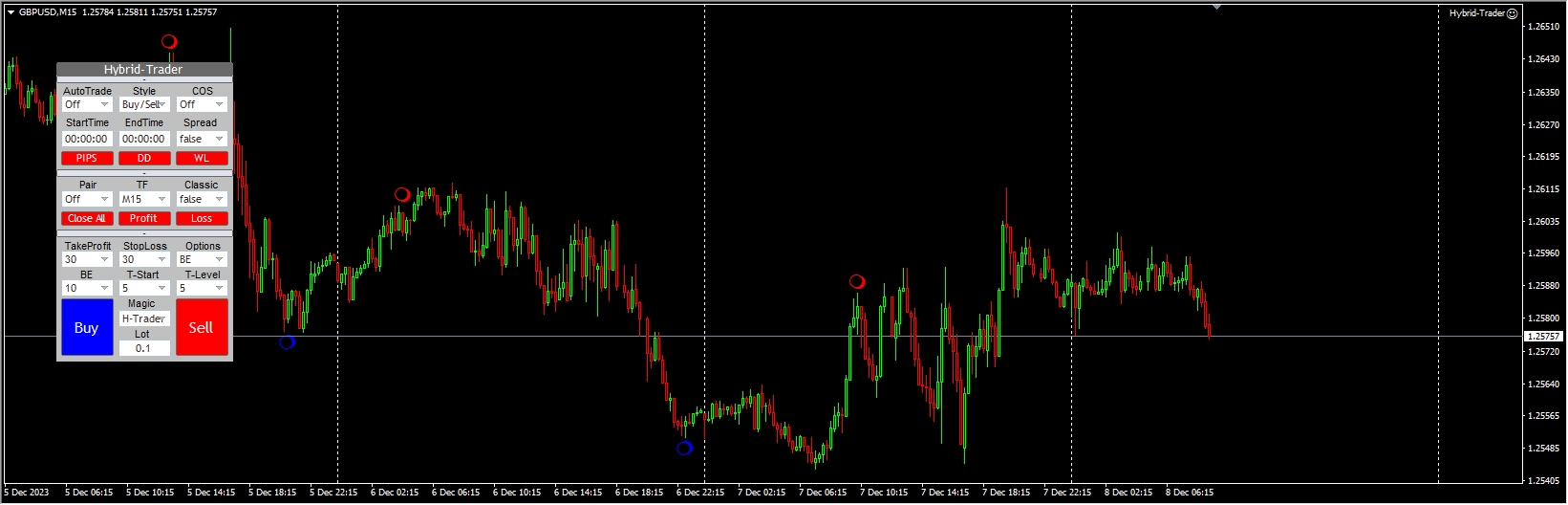Click the GBPUSD chart menu arrow icon
This screenshot has width=1568, height=505.
pyautogui.click(x=11, y=12)
